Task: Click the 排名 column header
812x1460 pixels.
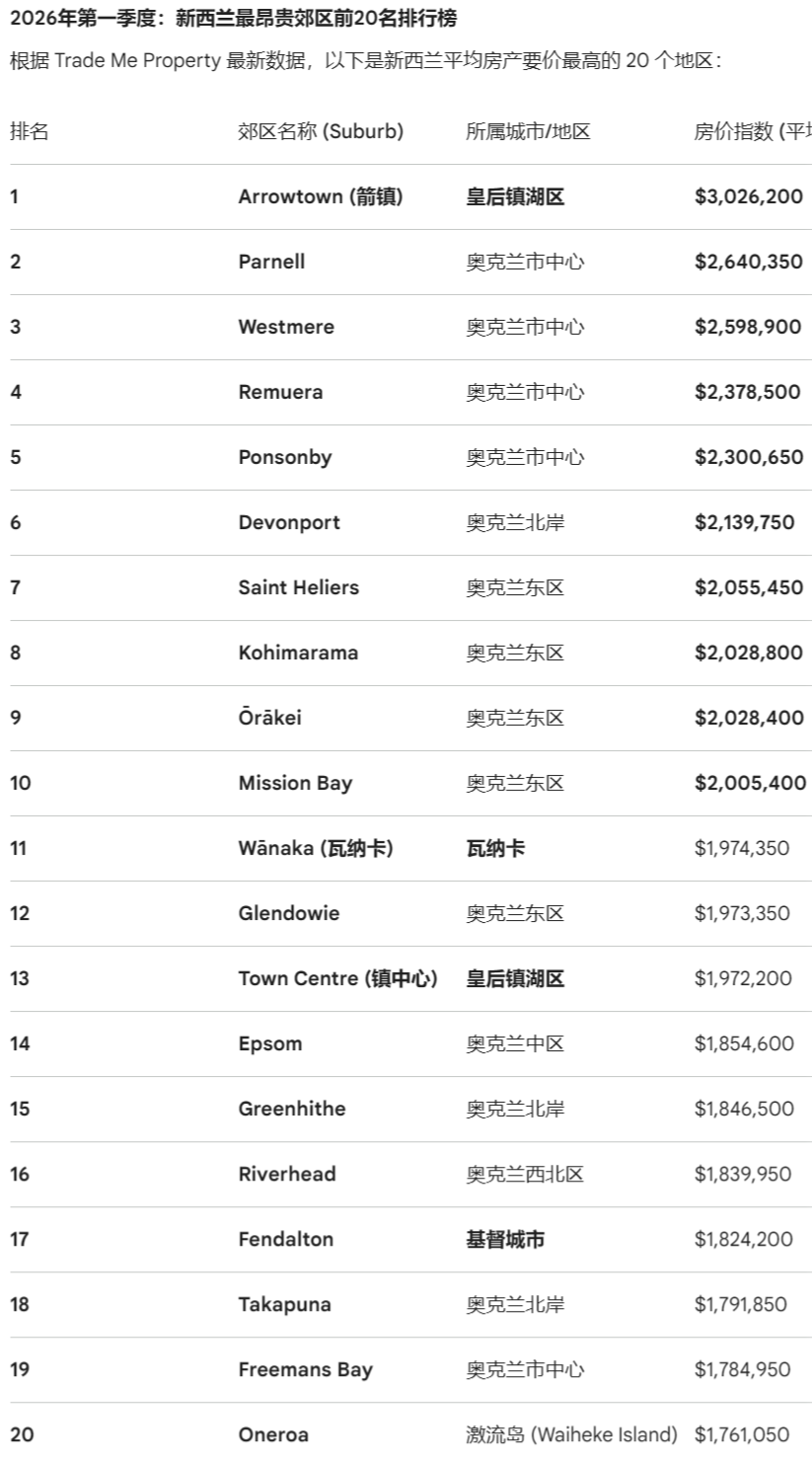Action: tap(29, 131)
